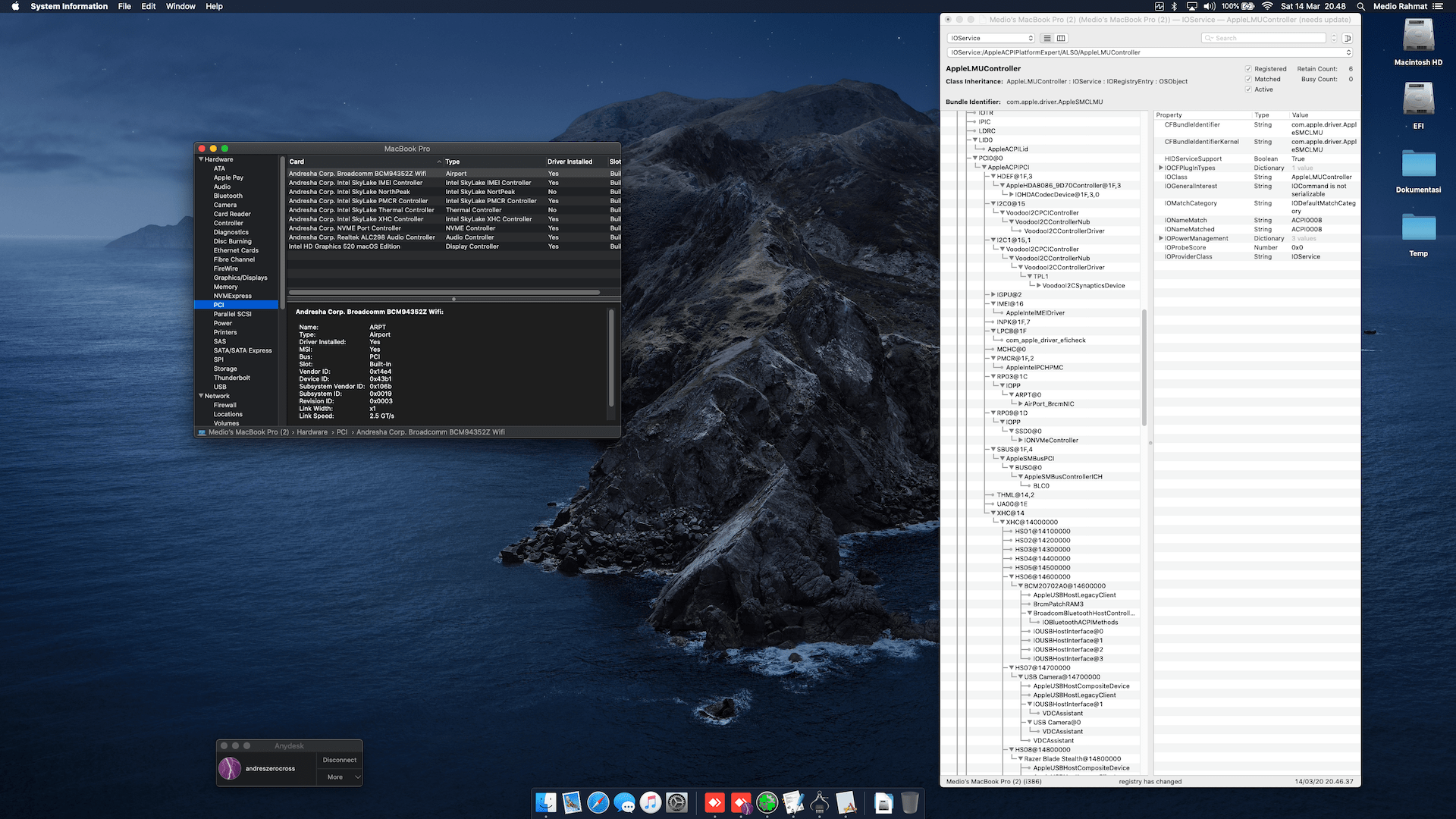Toggle the IORegistryExplorer inspector panel icon
Screen dimensions: 1456x819
point(1347,38)
